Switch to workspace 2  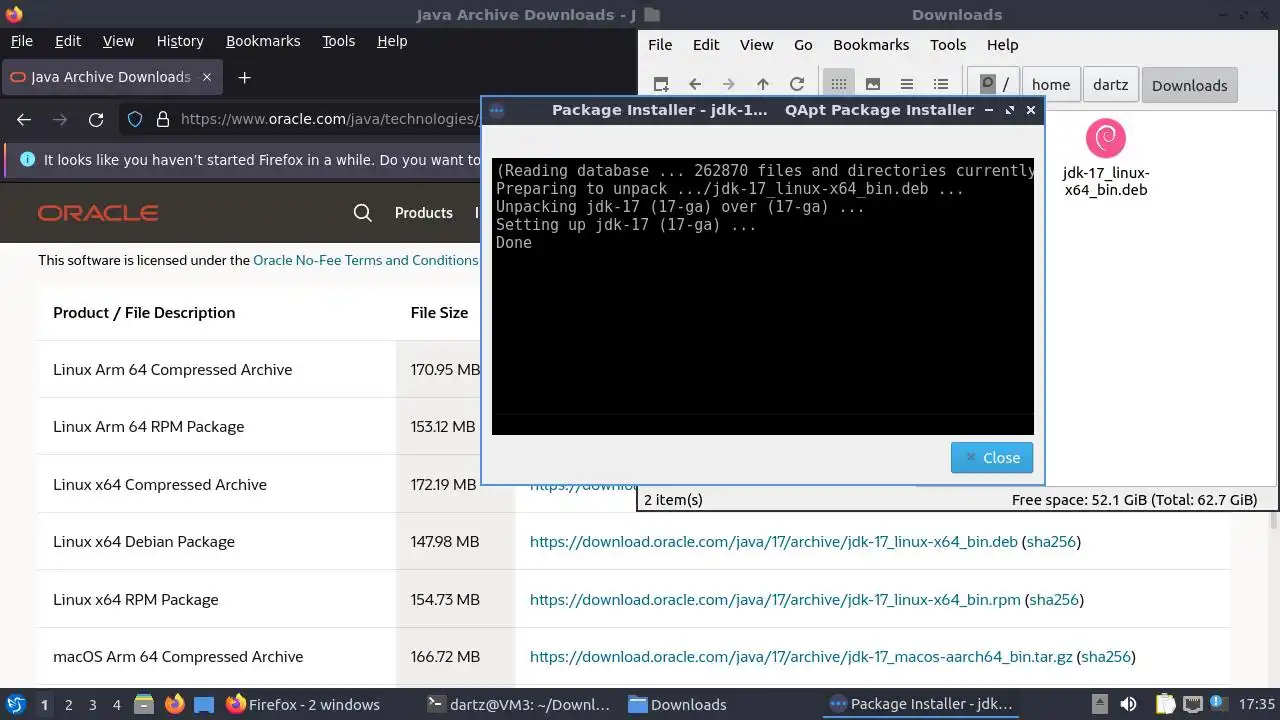click(68, 705)
